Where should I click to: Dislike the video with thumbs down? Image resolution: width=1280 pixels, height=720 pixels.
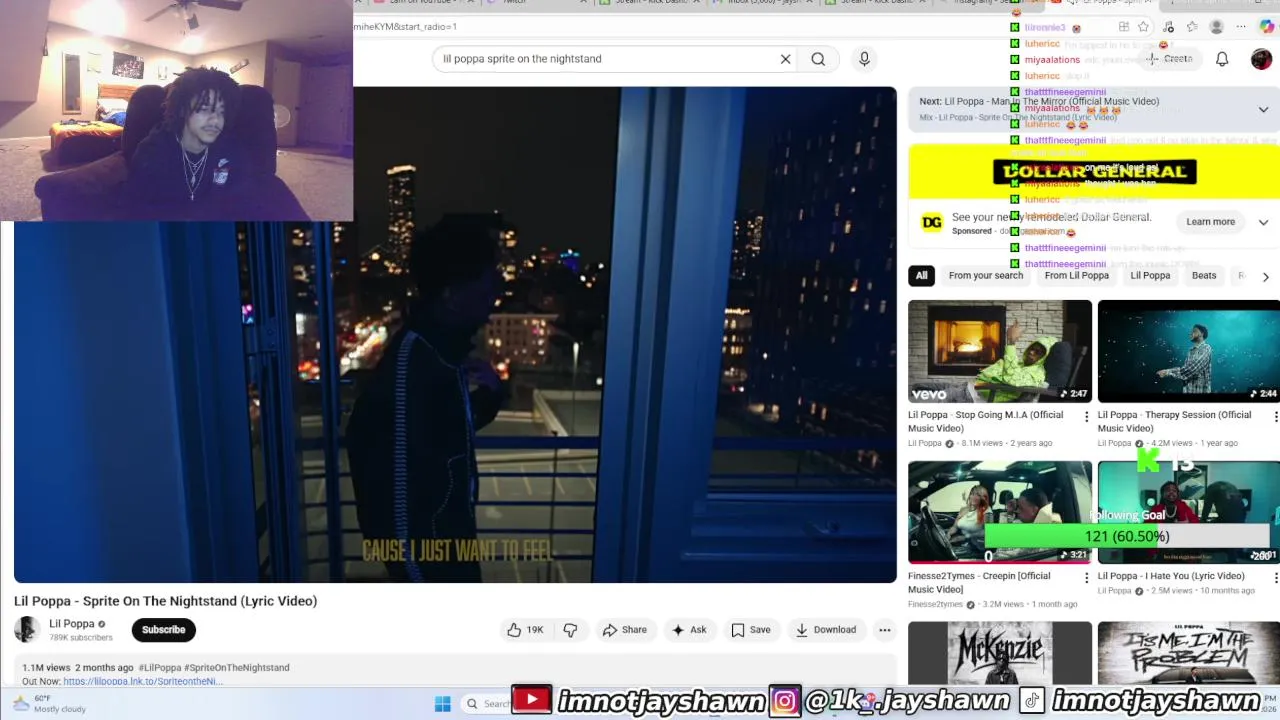(x=571, y=630)
